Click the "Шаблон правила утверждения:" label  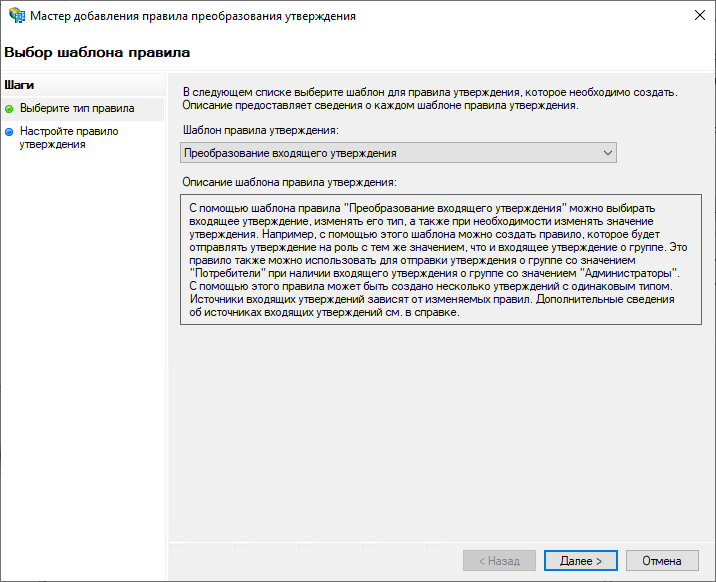(x=261, y=130)
